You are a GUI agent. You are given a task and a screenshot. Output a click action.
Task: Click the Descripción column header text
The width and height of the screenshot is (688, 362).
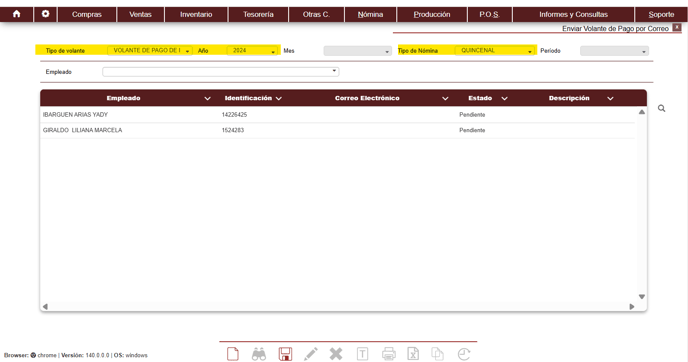point(569,98)
